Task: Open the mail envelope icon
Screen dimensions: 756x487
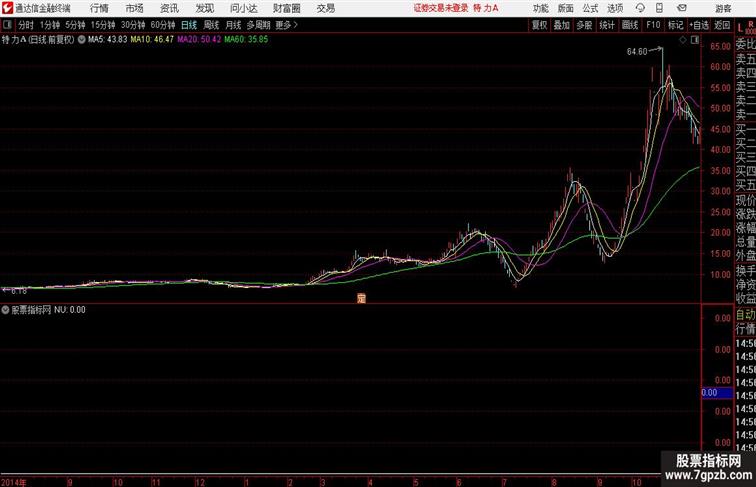Action: pyautogui.click(x=682, y=8)
